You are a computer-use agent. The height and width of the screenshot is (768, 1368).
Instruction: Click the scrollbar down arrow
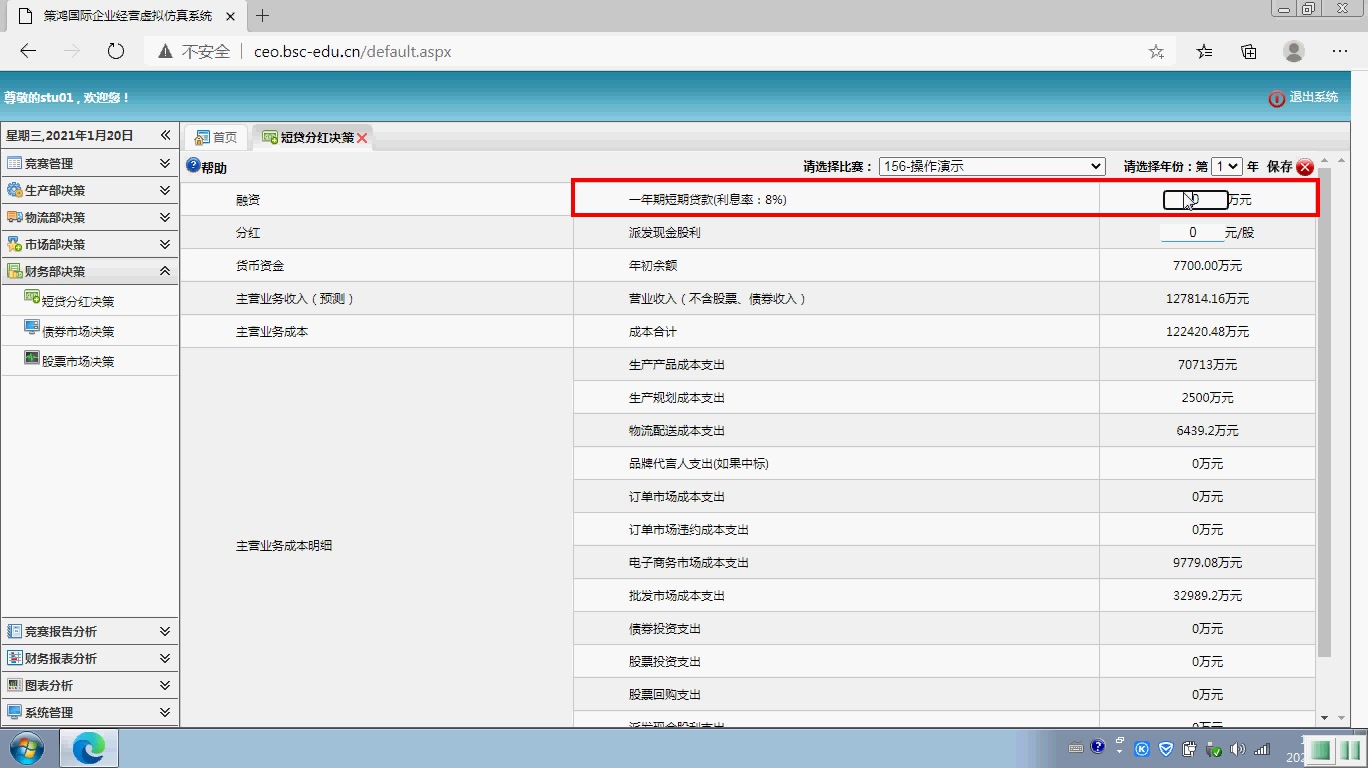click(1325, 718)
